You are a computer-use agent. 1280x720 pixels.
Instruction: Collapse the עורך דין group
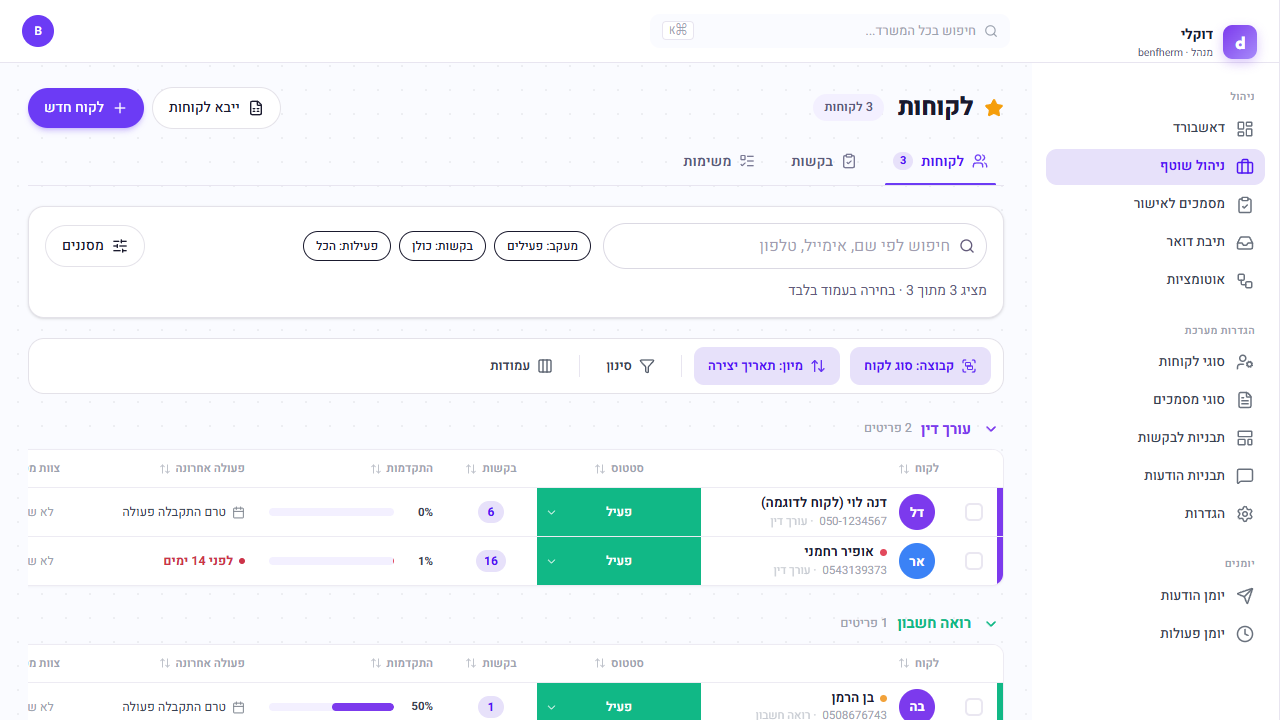[991, 428]
